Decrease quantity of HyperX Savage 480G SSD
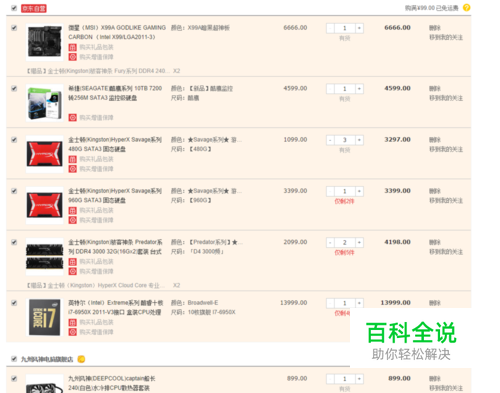The height and width of the screenshot is (393, 500). pos(330,140)
